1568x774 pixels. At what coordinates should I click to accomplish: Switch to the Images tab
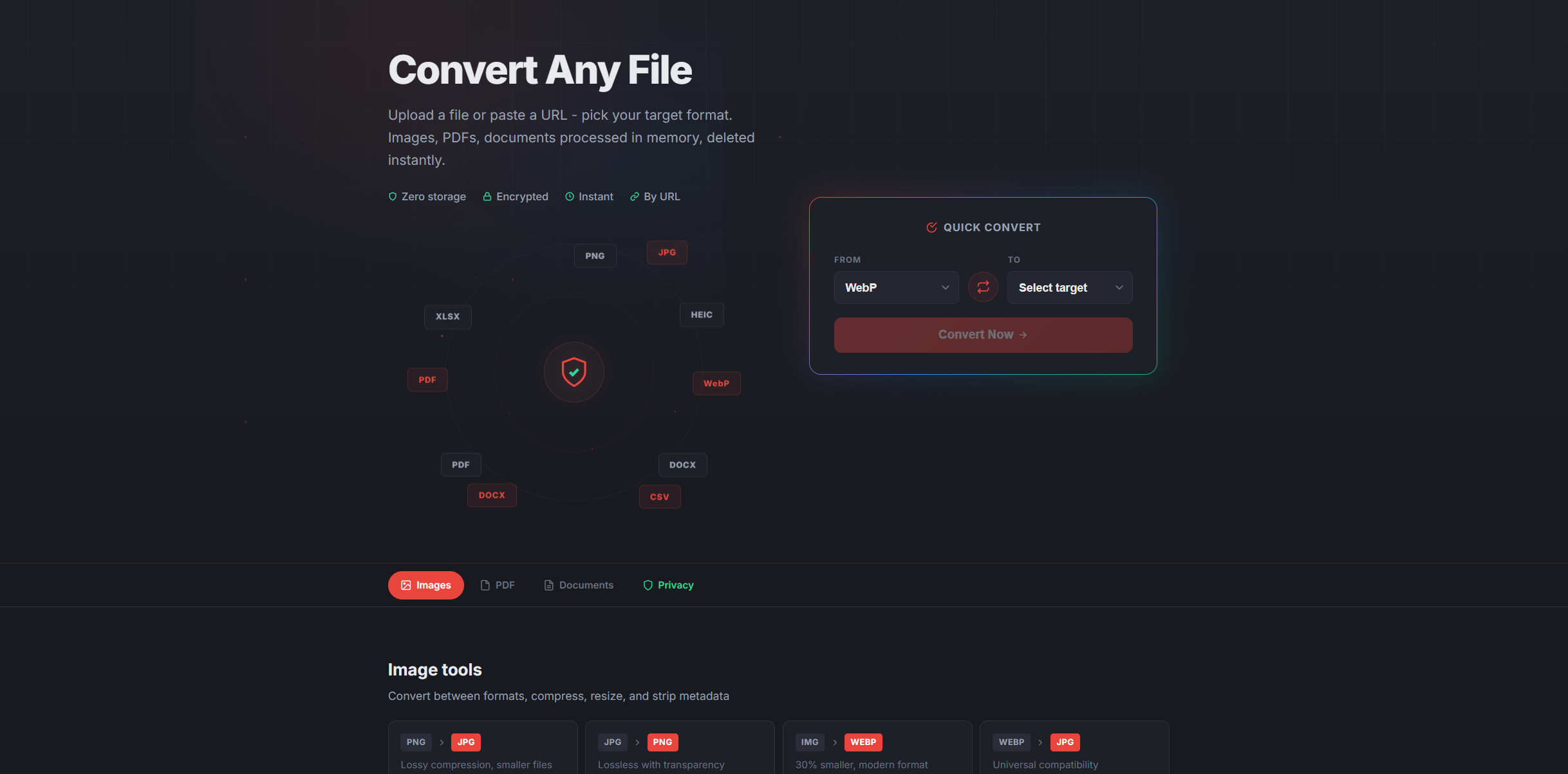coord(425,585)
